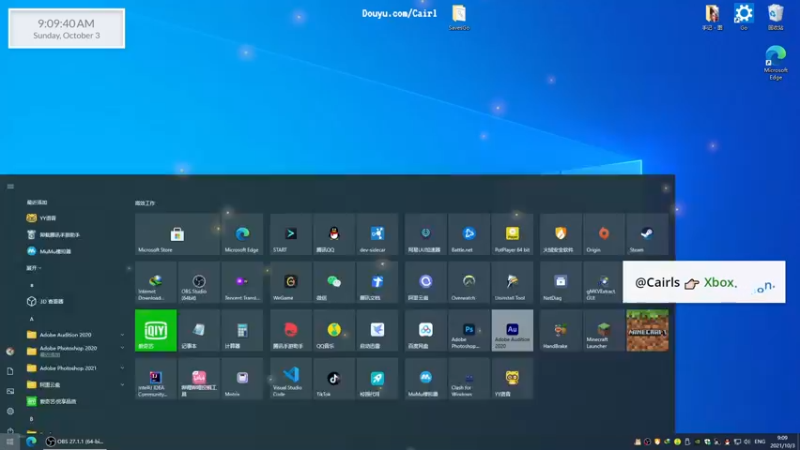Open the Steam tile
The width and height of the screenshot is (800, 450).
(x=647, y=234)
